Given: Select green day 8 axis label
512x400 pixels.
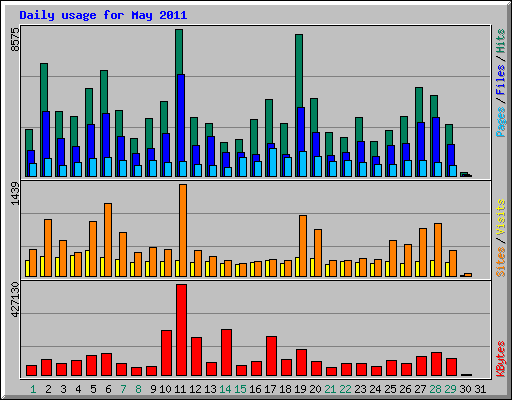Looking at the screenshot, I should [138, 389].
